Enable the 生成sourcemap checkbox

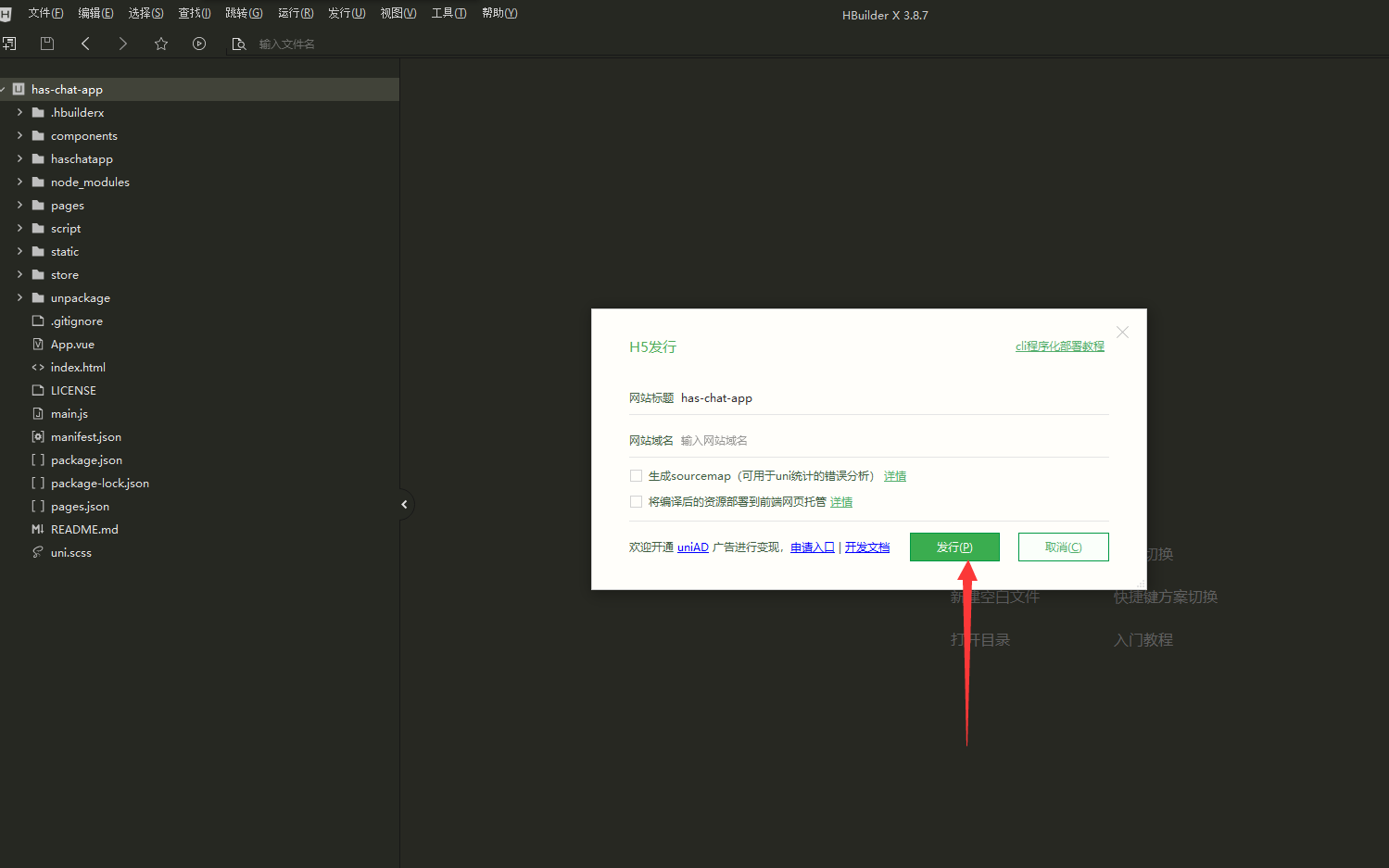[636, 476]
